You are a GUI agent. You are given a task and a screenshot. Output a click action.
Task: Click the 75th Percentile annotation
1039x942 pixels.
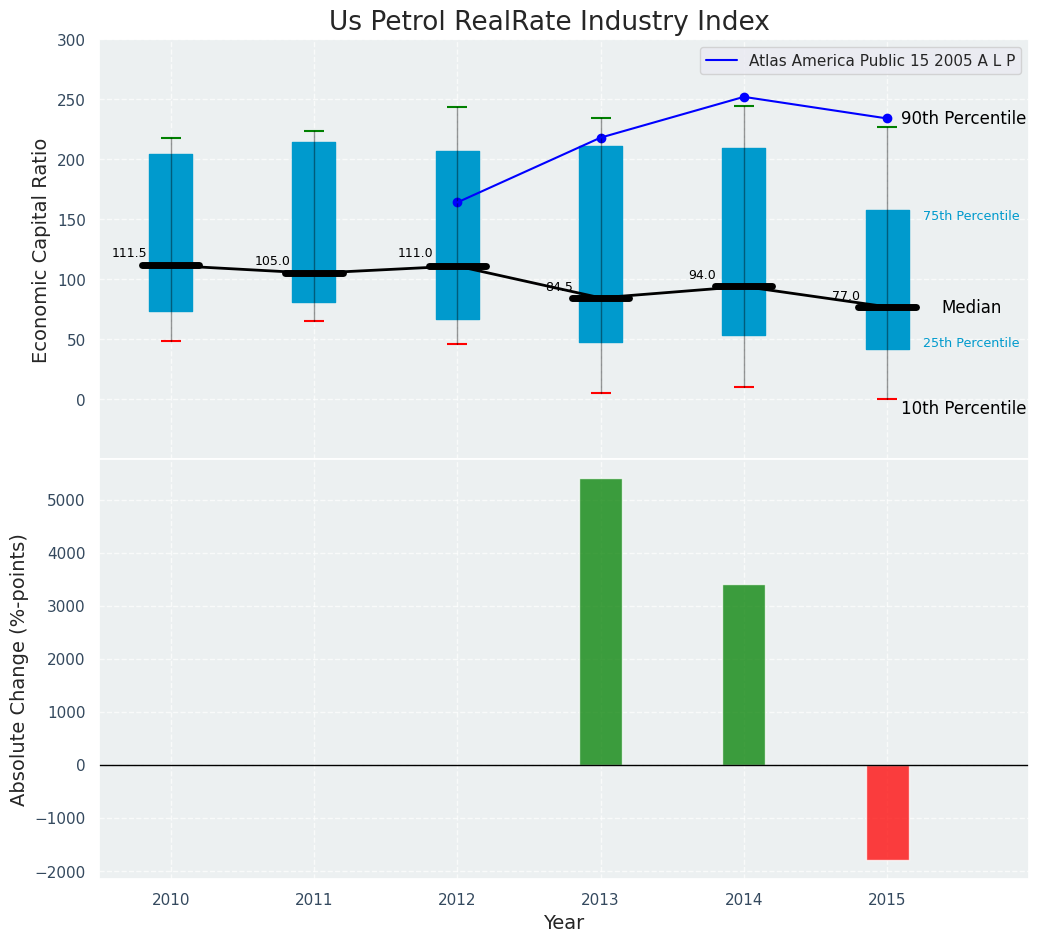(x=970, y=216)
